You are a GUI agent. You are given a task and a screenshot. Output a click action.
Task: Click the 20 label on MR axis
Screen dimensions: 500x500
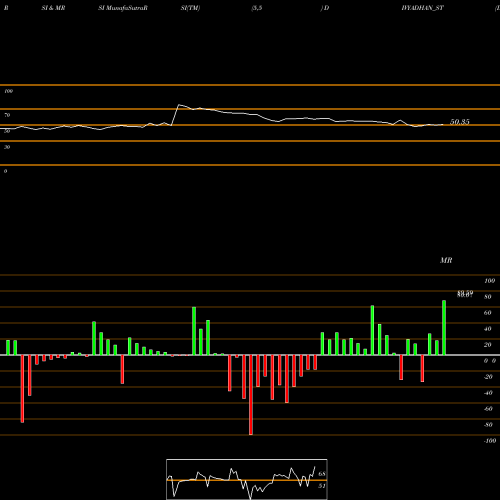pyautogui.click(x=488, y=345)
